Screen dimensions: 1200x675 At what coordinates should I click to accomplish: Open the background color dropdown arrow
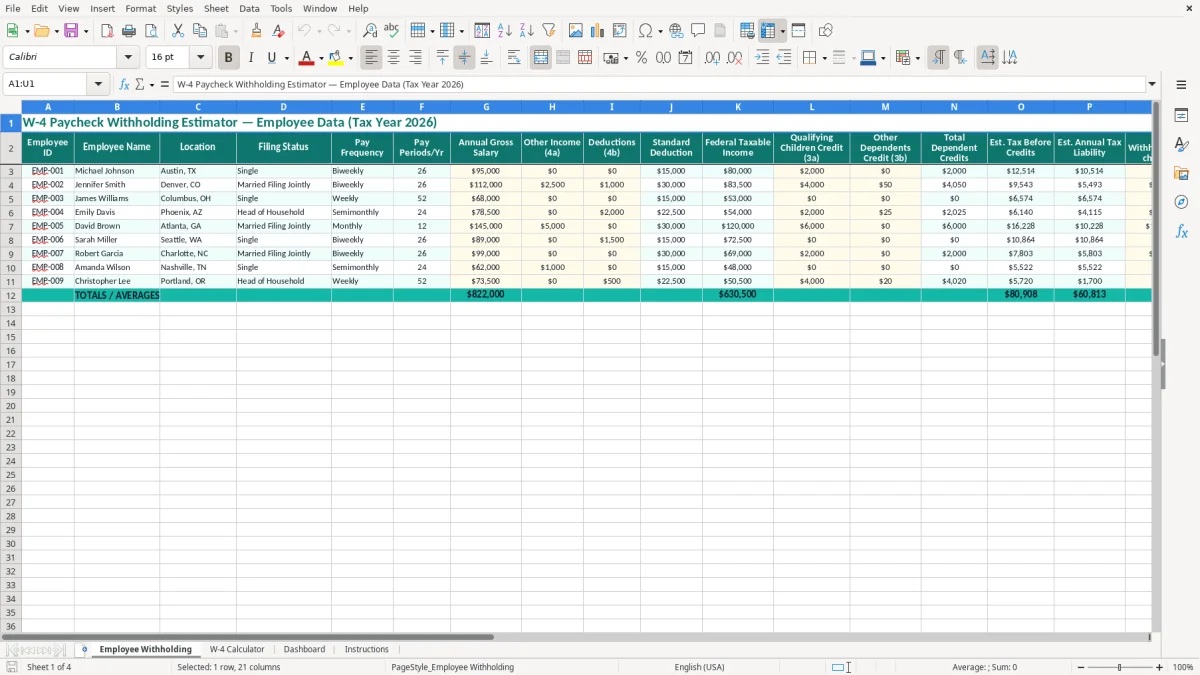[x=350, y=58]
